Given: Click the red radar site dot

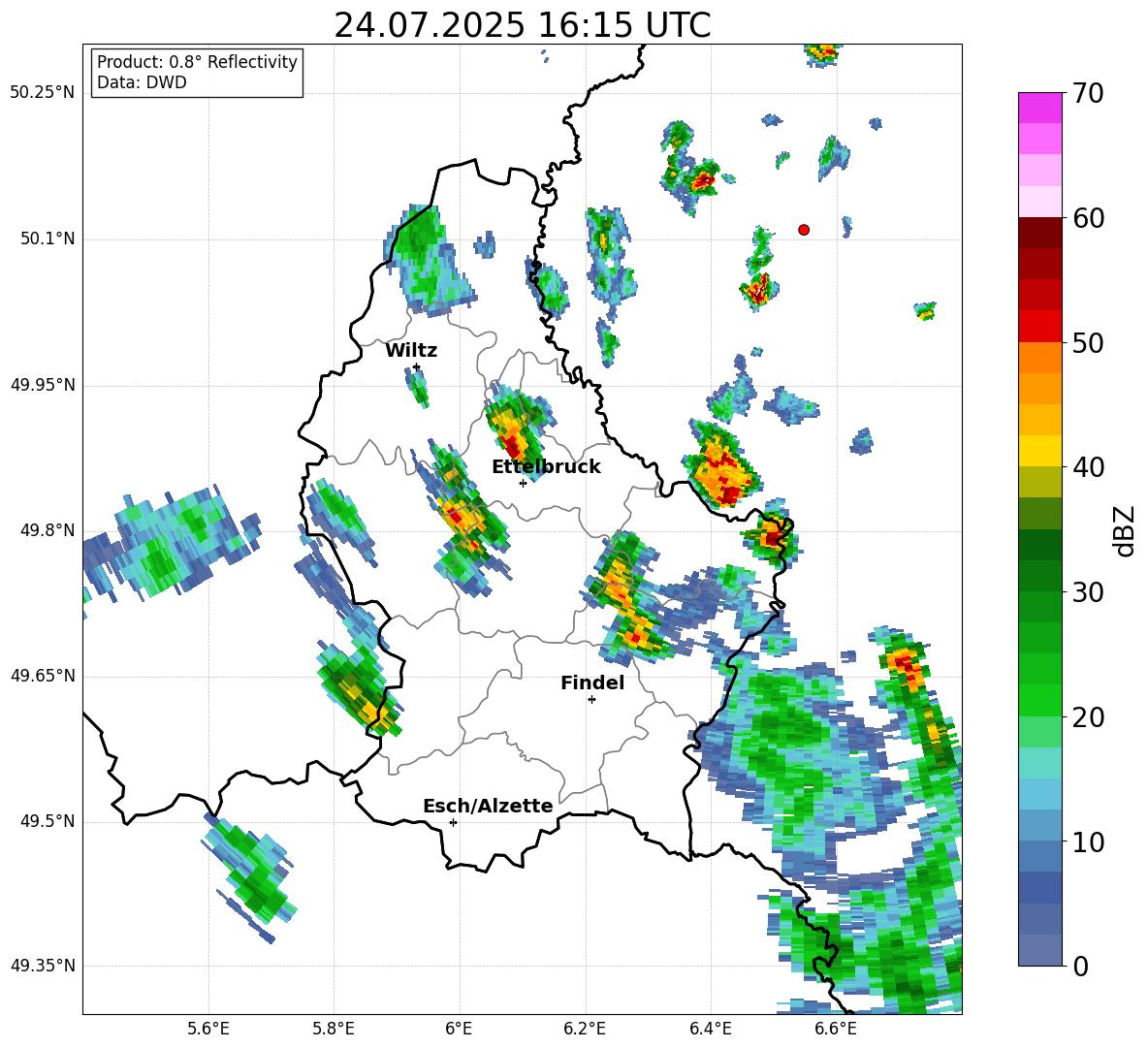Looking at the screenshot, I should 804,230.
